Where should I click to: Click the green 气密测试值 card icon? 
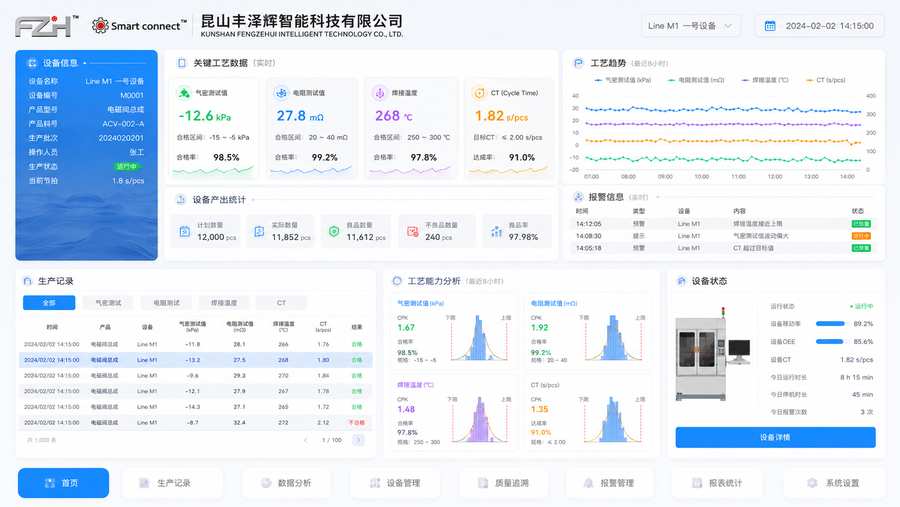coord(184,92)
